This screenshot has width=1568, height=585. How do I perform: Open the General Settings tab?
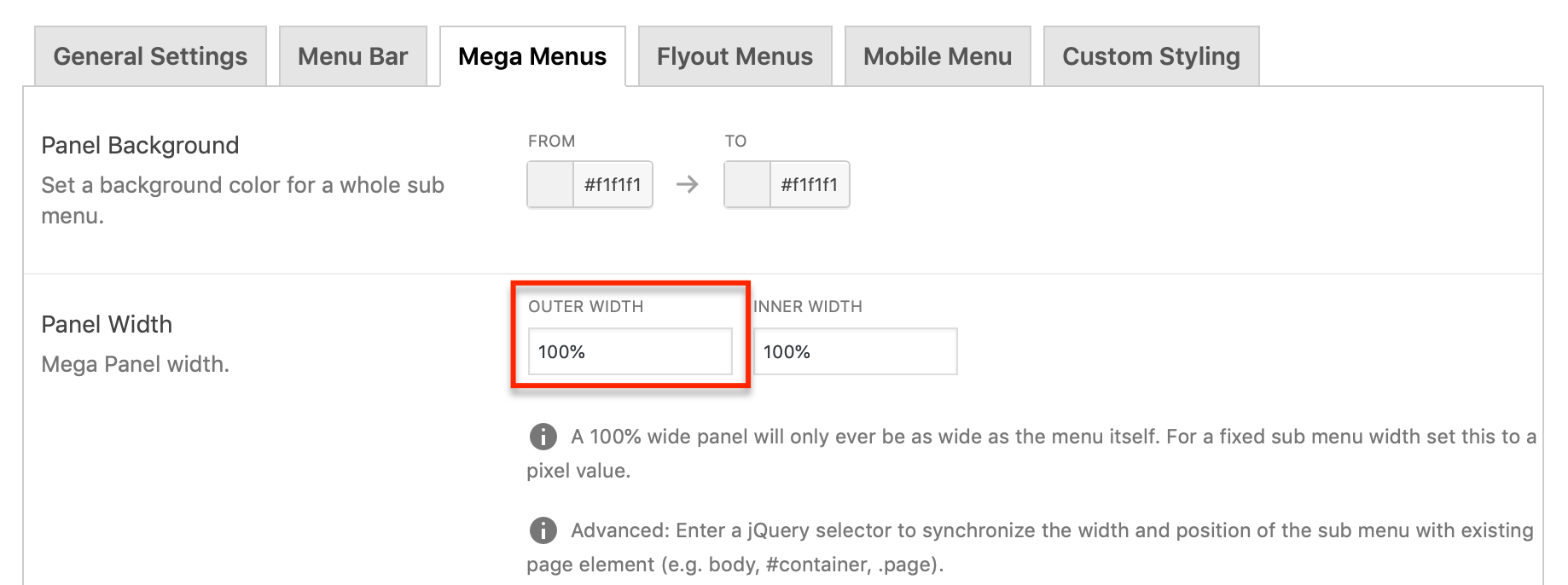pyautogui.click(x=150, y=56)
